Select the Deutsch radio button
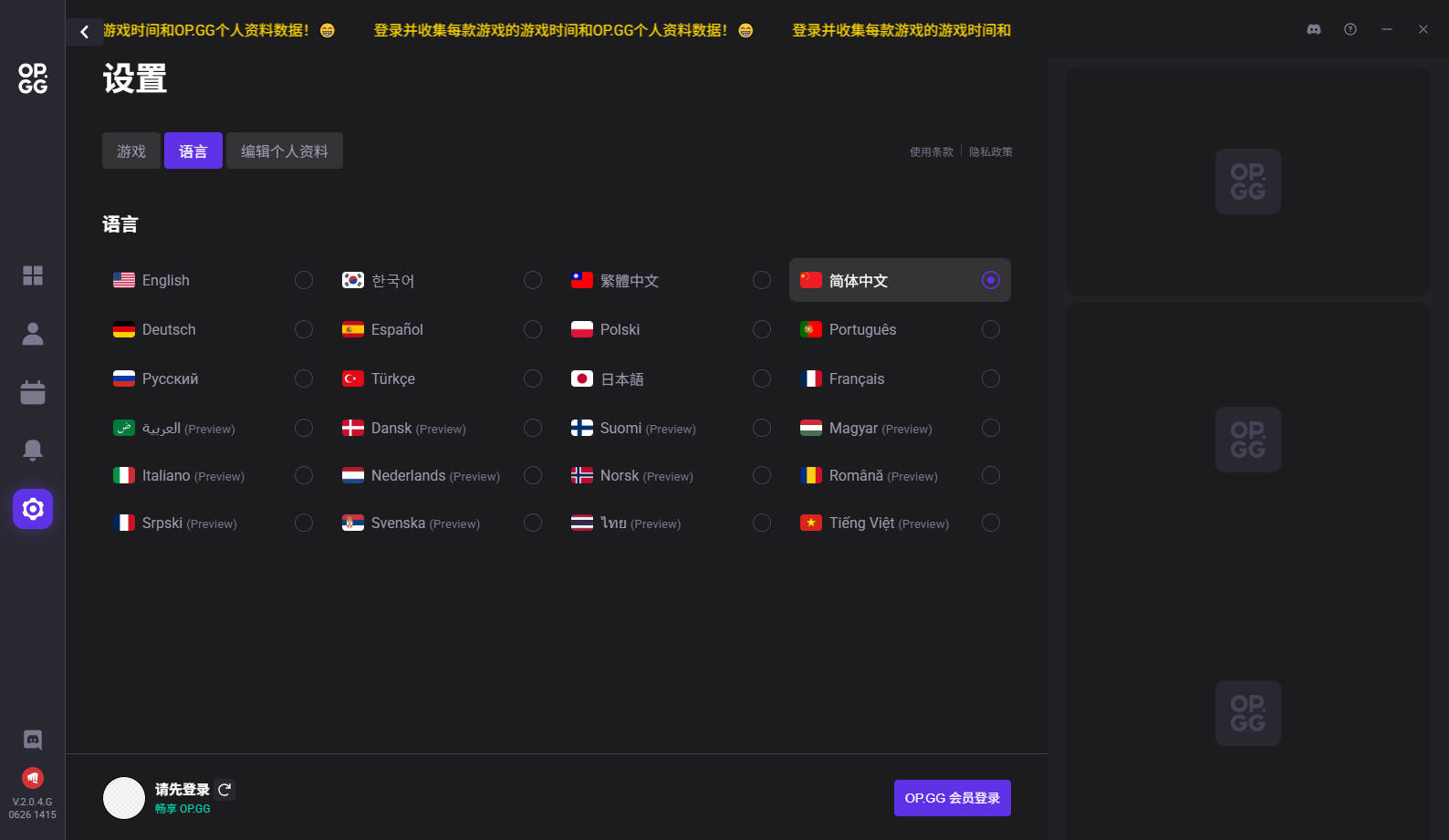 pos(304,329)
